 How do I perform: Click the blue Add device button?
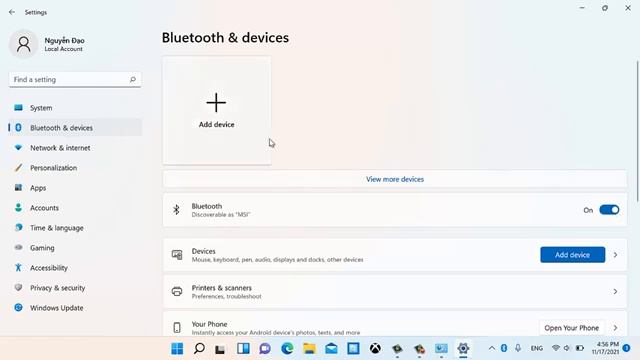pyautogui.click(x=572, y=255)
